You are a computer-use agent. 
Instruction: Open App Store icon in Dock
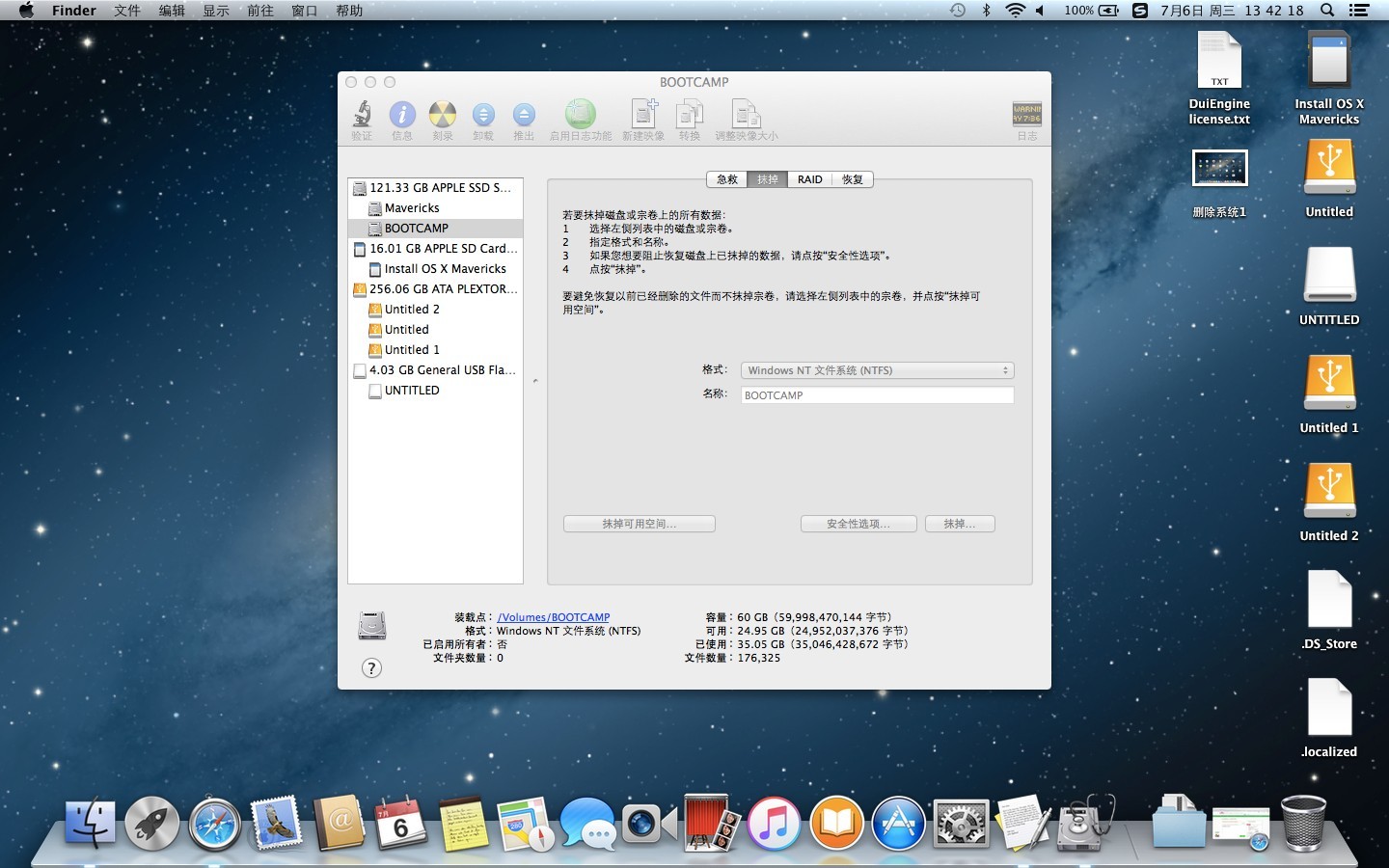pos(898,824)
